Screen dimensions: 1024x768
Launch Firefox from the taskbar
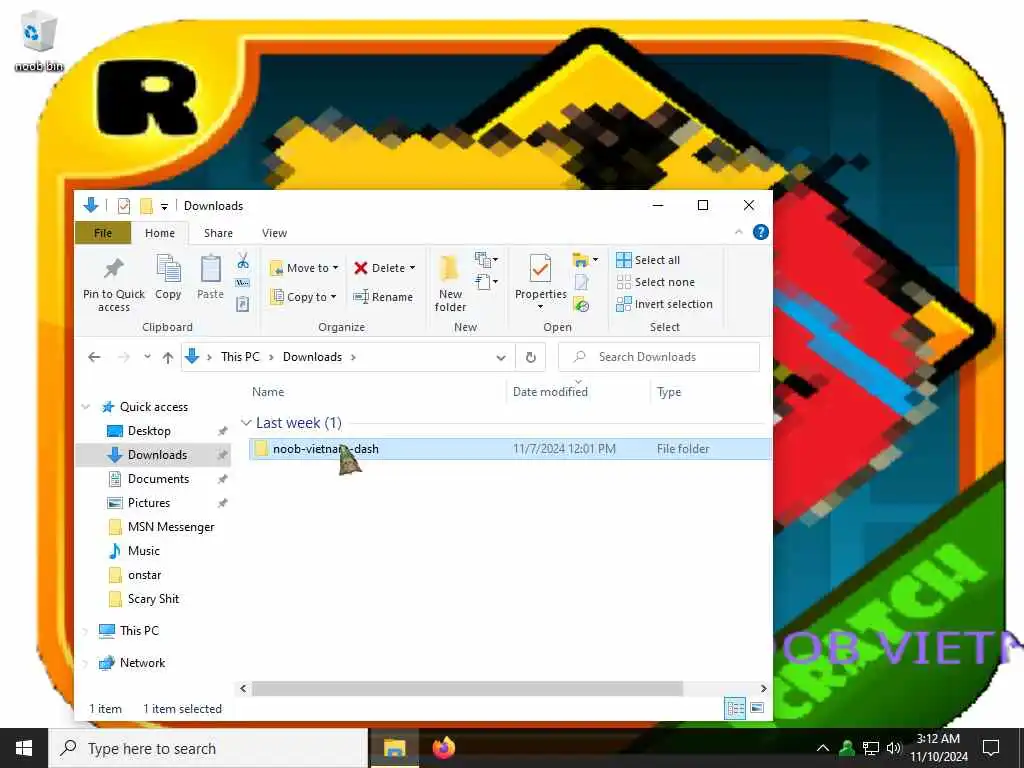click(443, 748)
